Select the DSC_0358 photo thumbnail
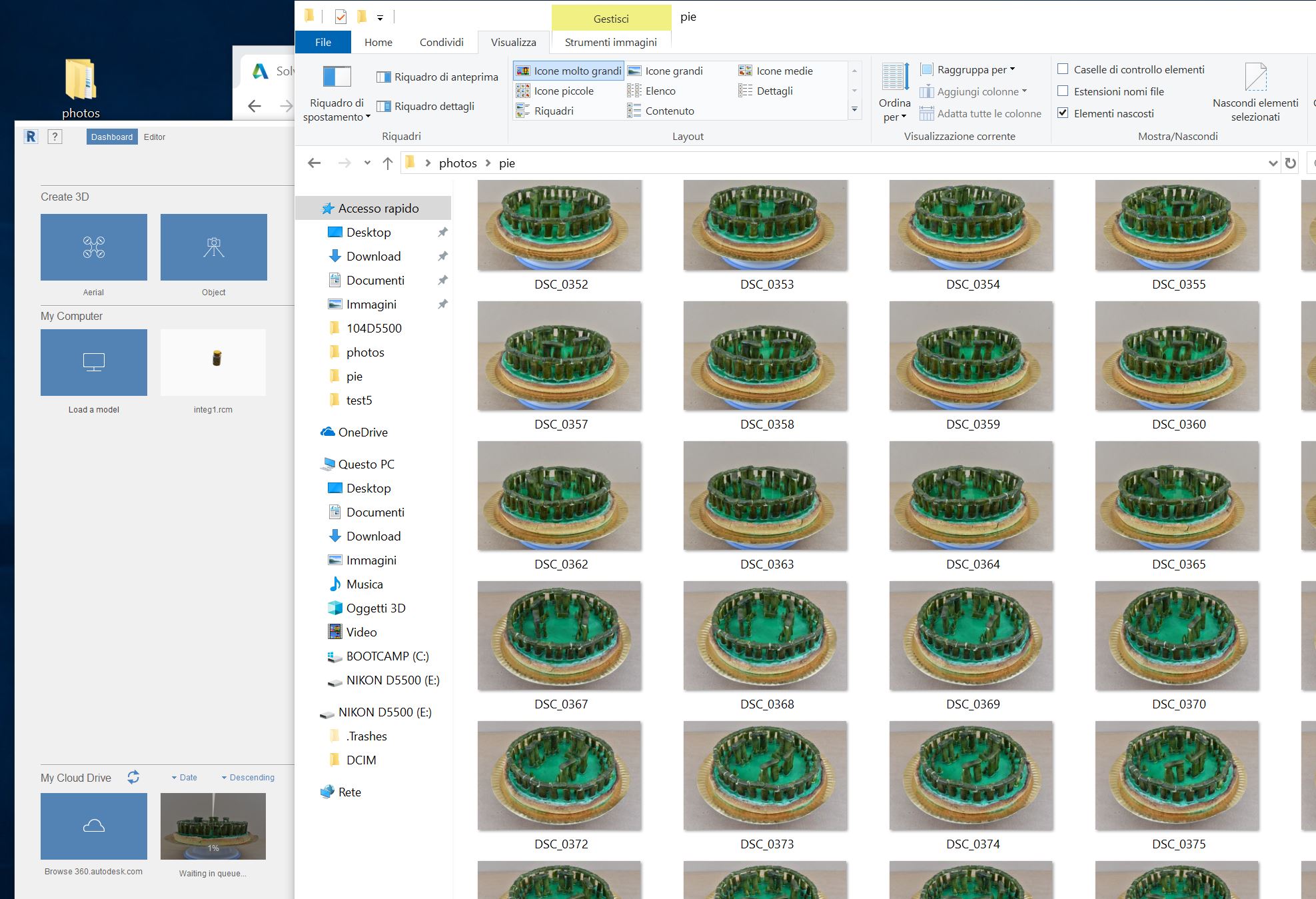The height and width of the screenshot is (899, 1316). 766,357
